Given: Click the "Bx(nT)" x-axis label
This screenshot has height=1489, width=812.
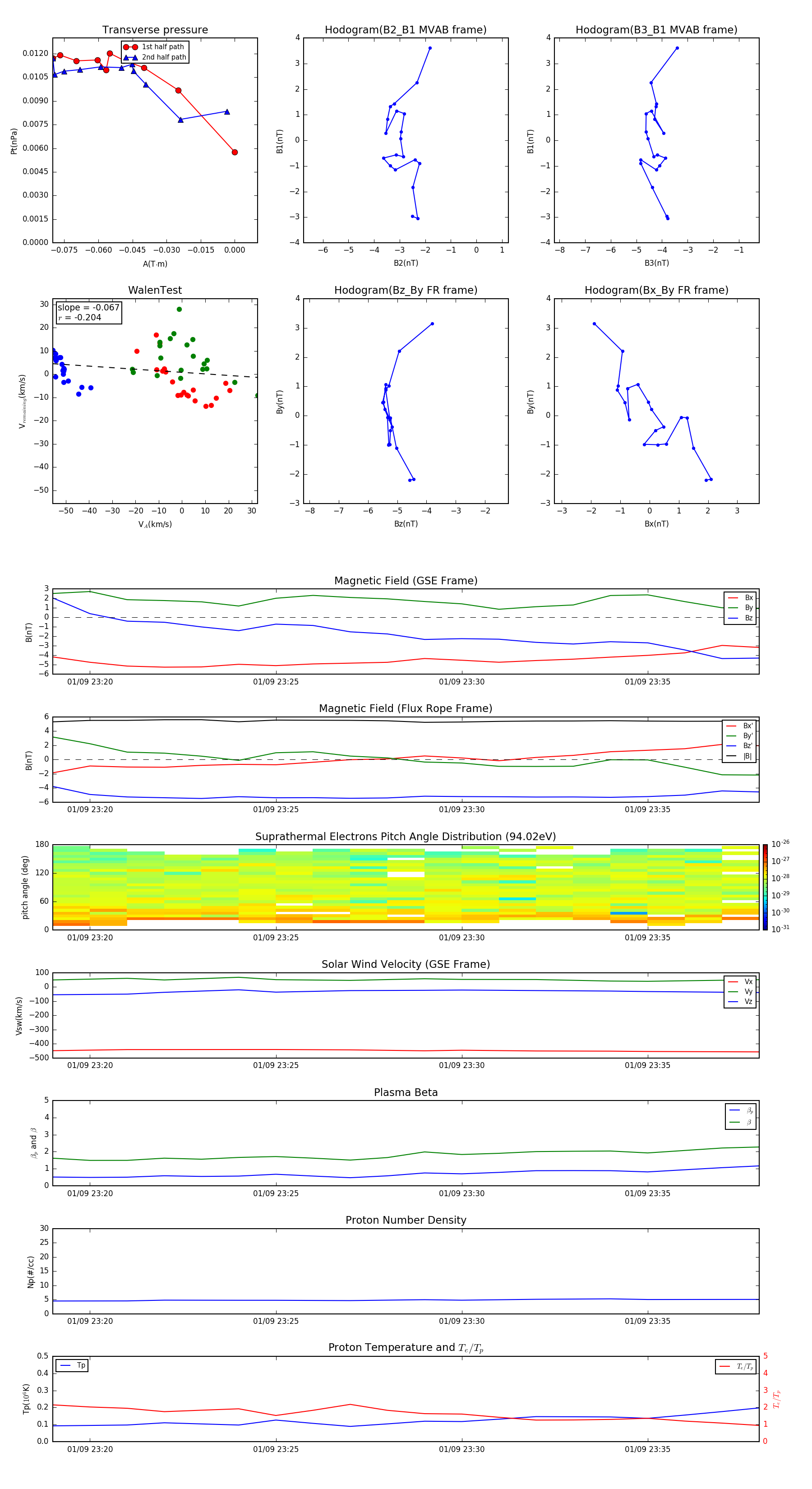Looking at the screenshot, I should tap(656, 524).
